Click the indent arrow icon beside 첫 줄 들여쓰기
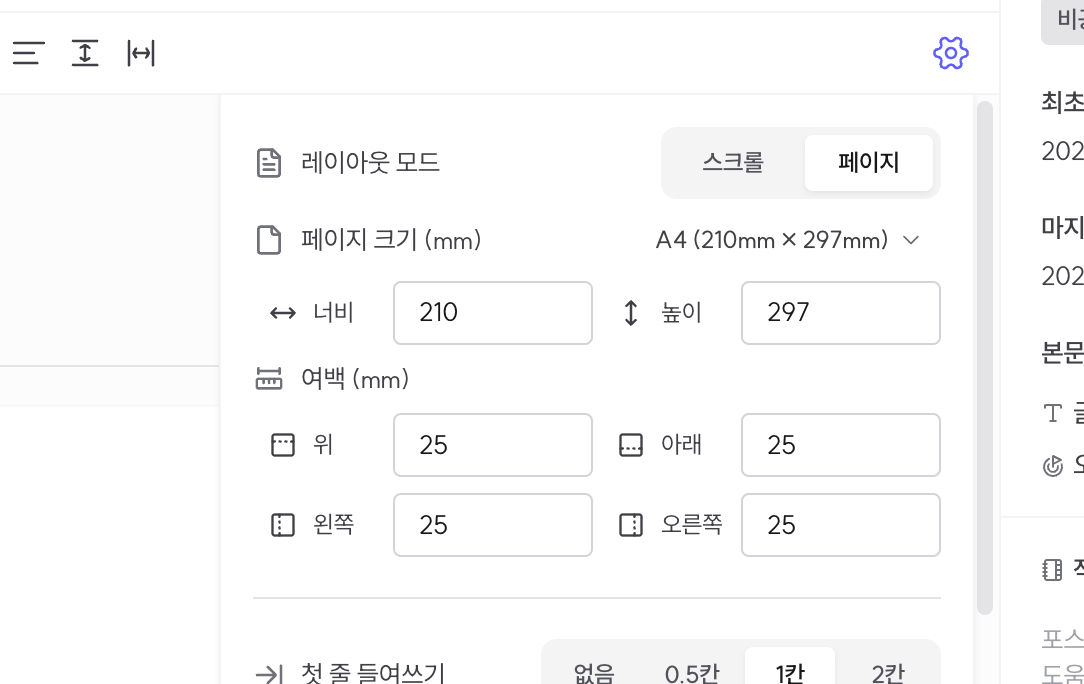The image size is (1084, 684). 268,673
